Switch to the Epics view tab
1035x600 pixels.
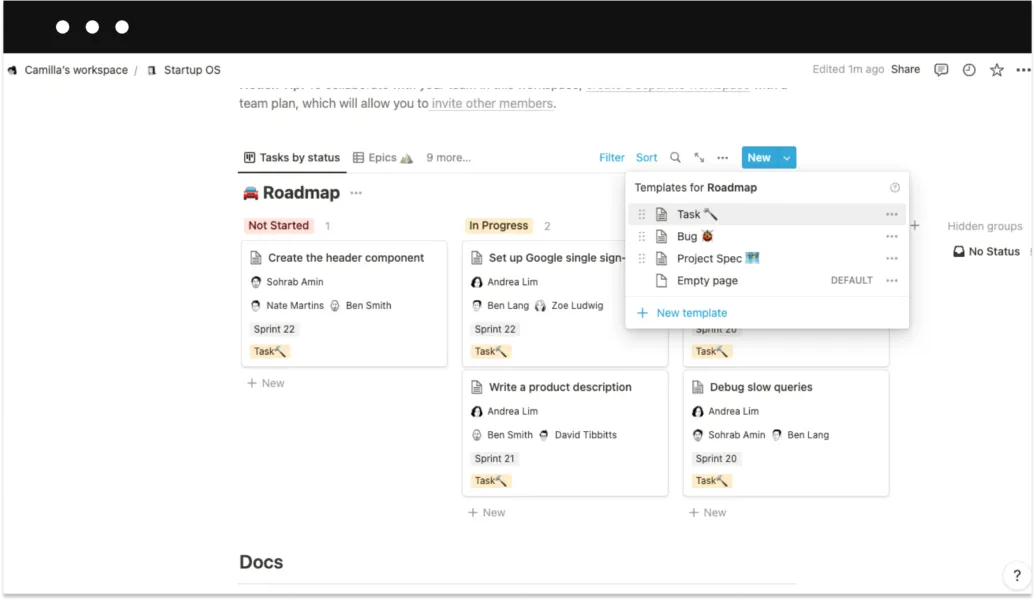[383, 158]
